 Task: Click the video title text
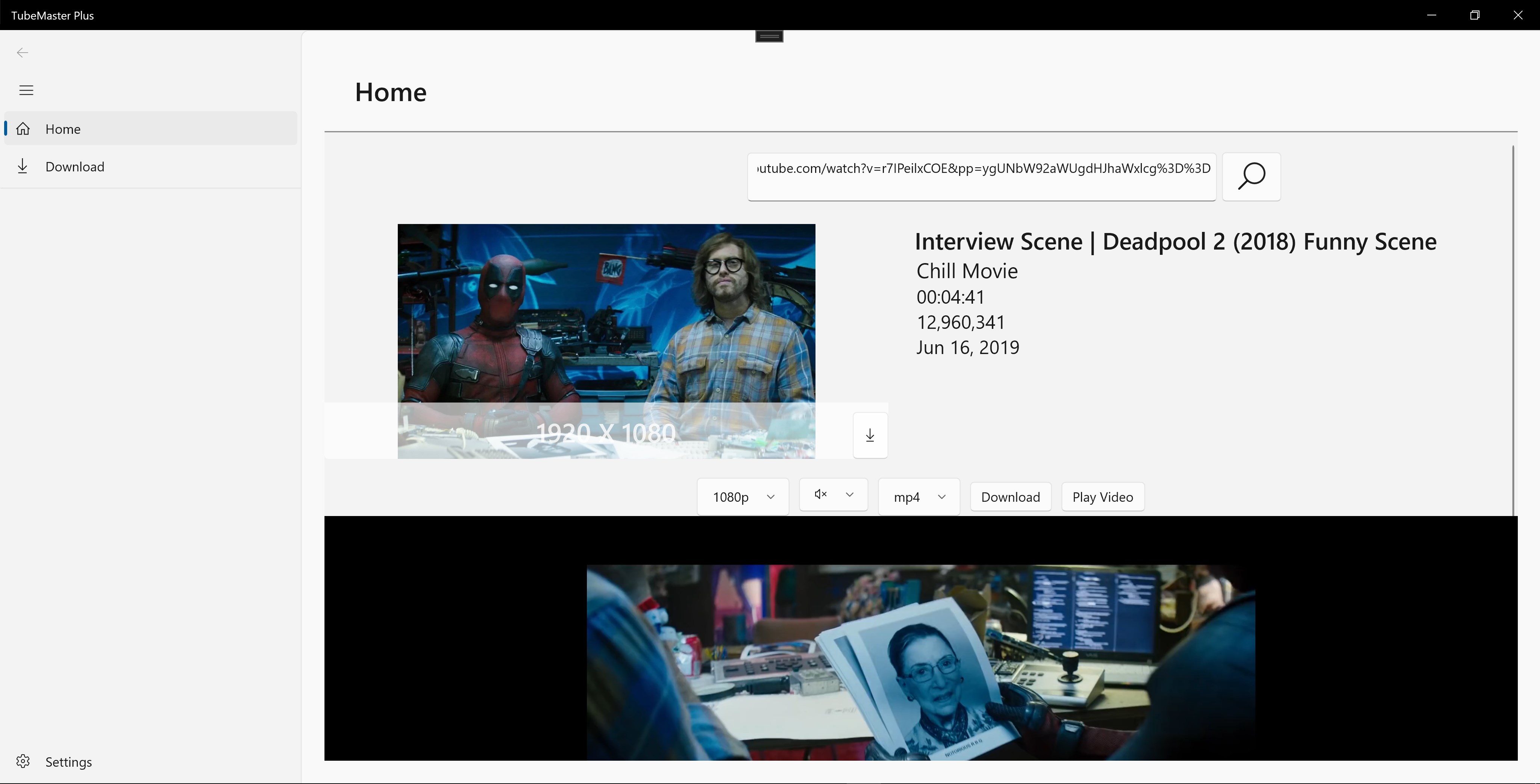[x=1175, y=241]
